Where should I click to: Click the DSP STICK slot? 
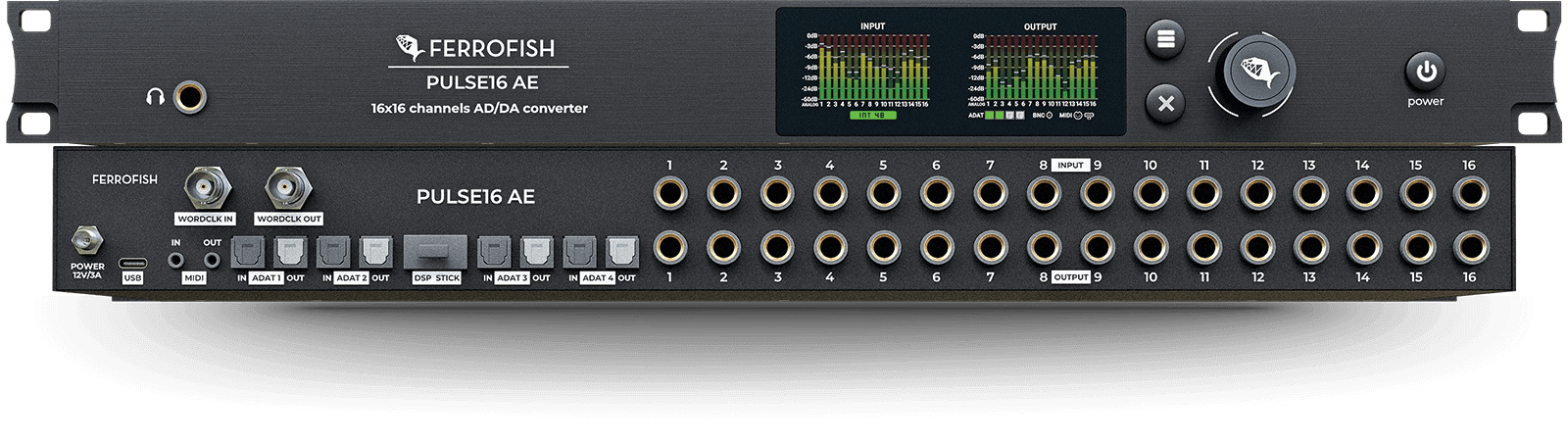(436, 252)
